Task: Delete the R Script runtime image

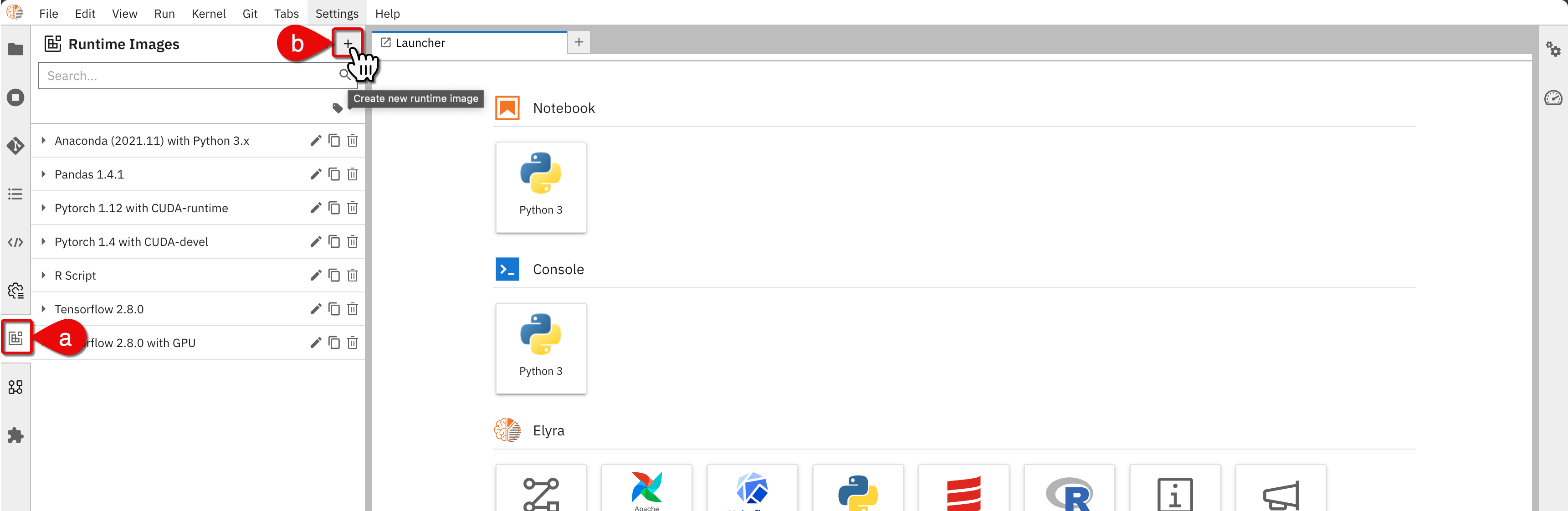Action: 353,275
